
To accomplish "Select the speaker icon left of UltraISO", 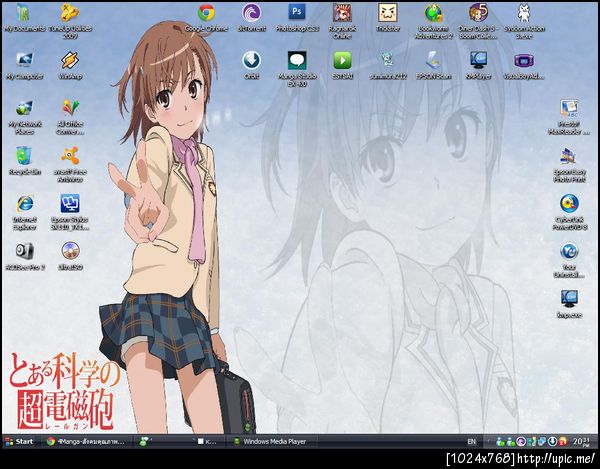I will [24, 256].
